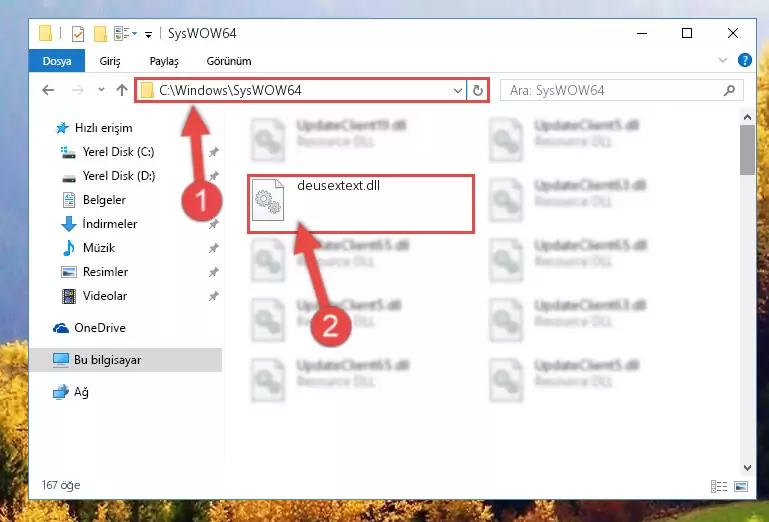The height and width of the screenshot is (522, 769).
Task: Click pin icon next to Müzik
Action: click(x=213, y=248)
